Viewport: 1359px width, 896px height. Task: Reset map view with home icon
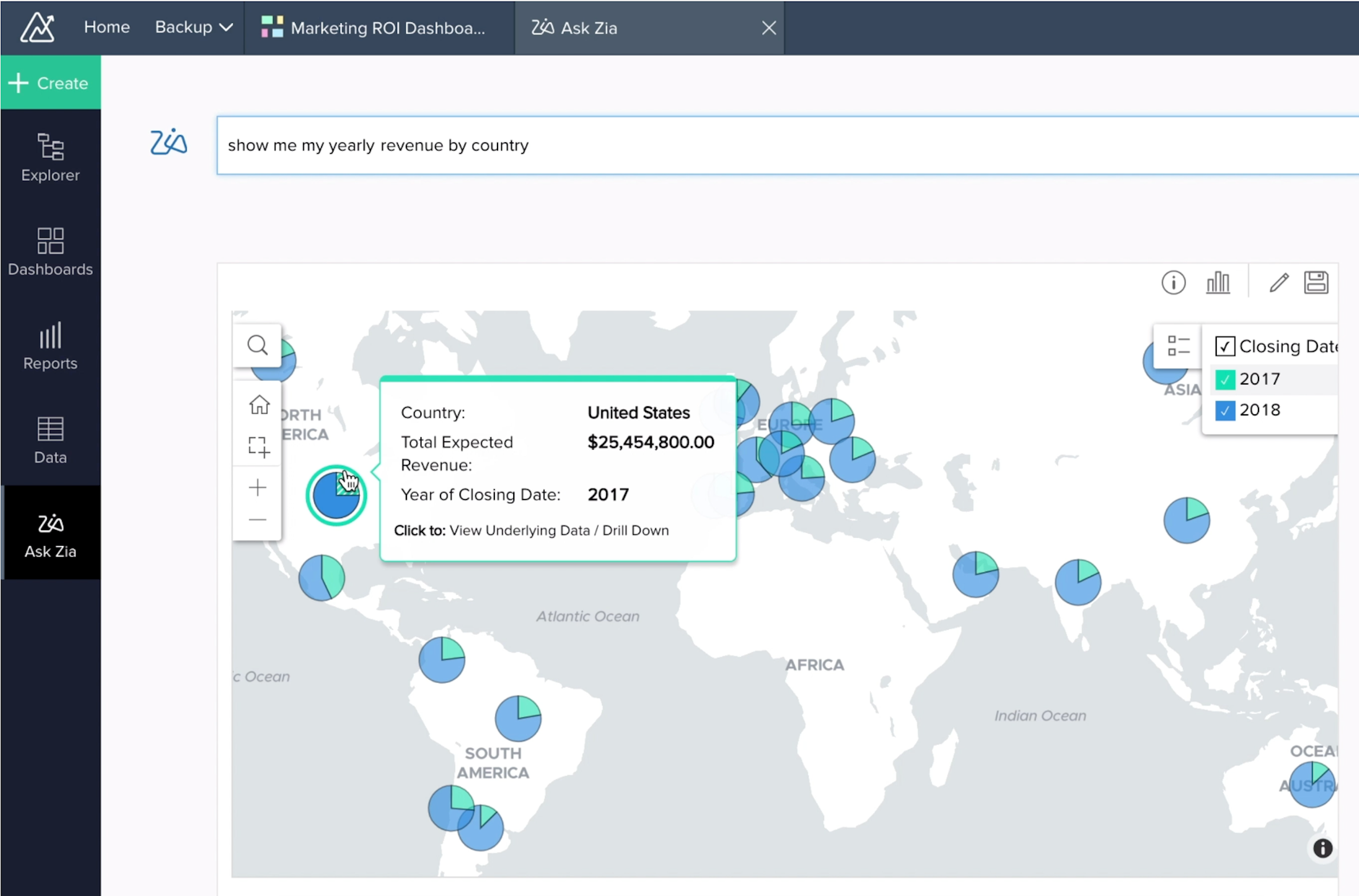click(259, 405)
